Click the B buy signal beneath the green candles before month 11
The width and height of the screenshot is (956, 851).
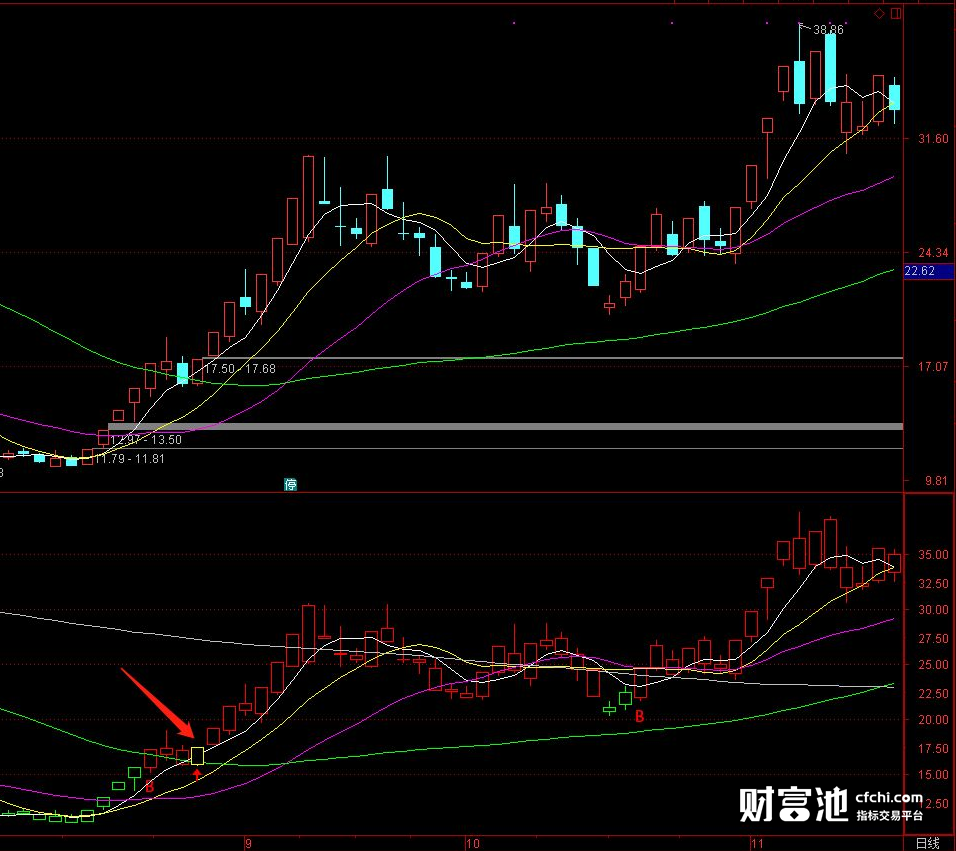[x=639, y=716]
